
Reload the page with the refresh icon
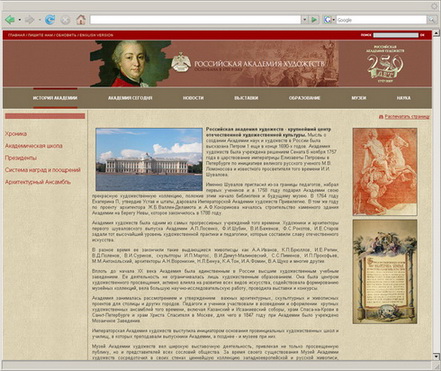[50, 20]
